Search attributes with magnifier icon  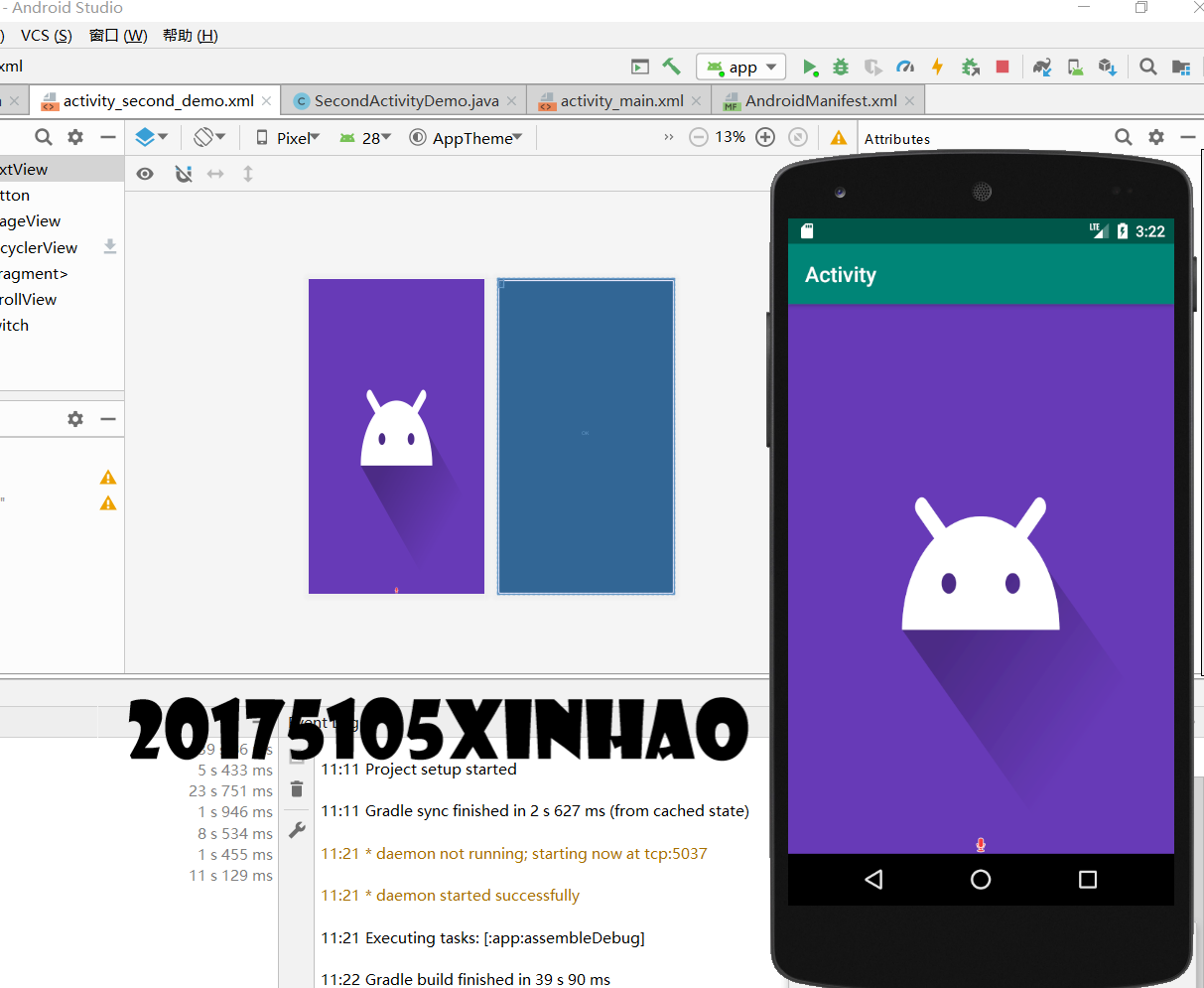coord(1123,137)
